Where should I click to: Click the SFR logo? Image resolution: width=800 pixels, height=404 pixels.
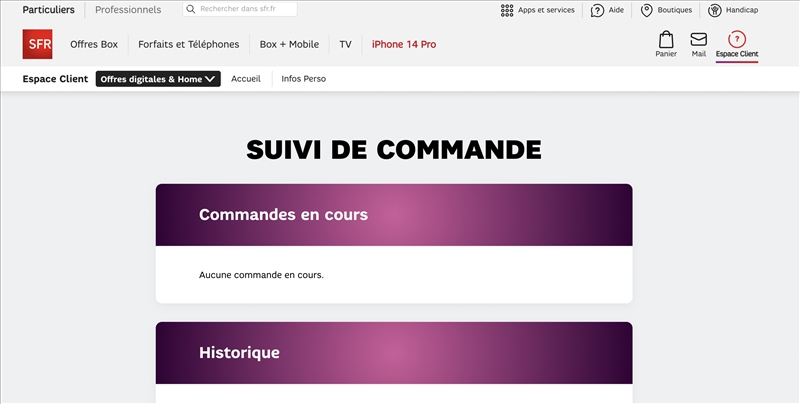click(x=37, y=44)
